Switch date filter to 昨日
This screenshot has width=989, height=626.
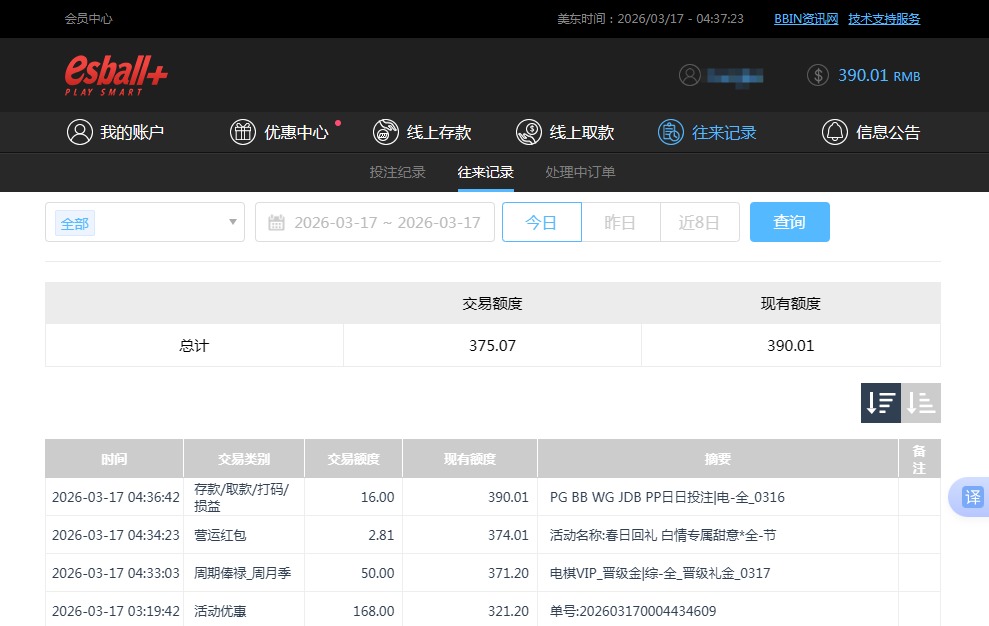(x=620, y=222)
